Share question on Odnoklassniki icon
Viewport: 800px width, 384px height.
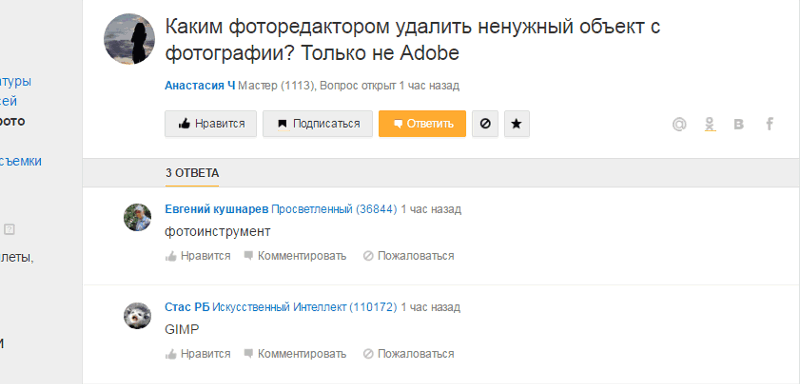pyautogui.click(x=709, y=124)
